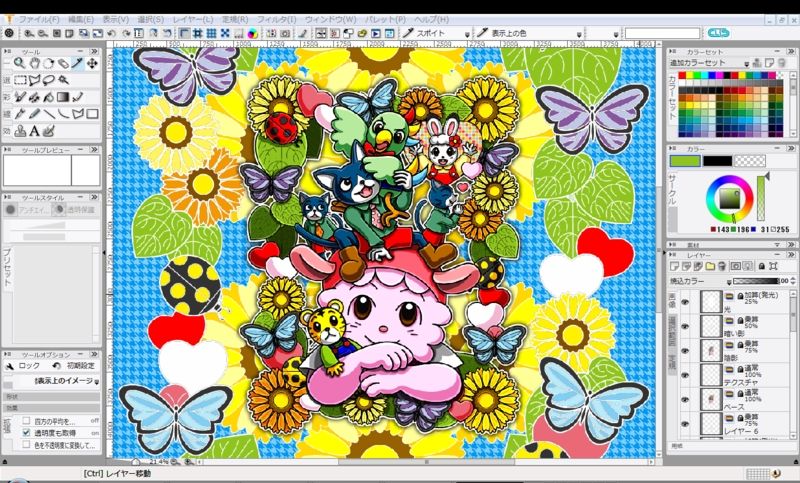Hide the 暗い影 layer
Screen dimensions: 800x483
685,326
